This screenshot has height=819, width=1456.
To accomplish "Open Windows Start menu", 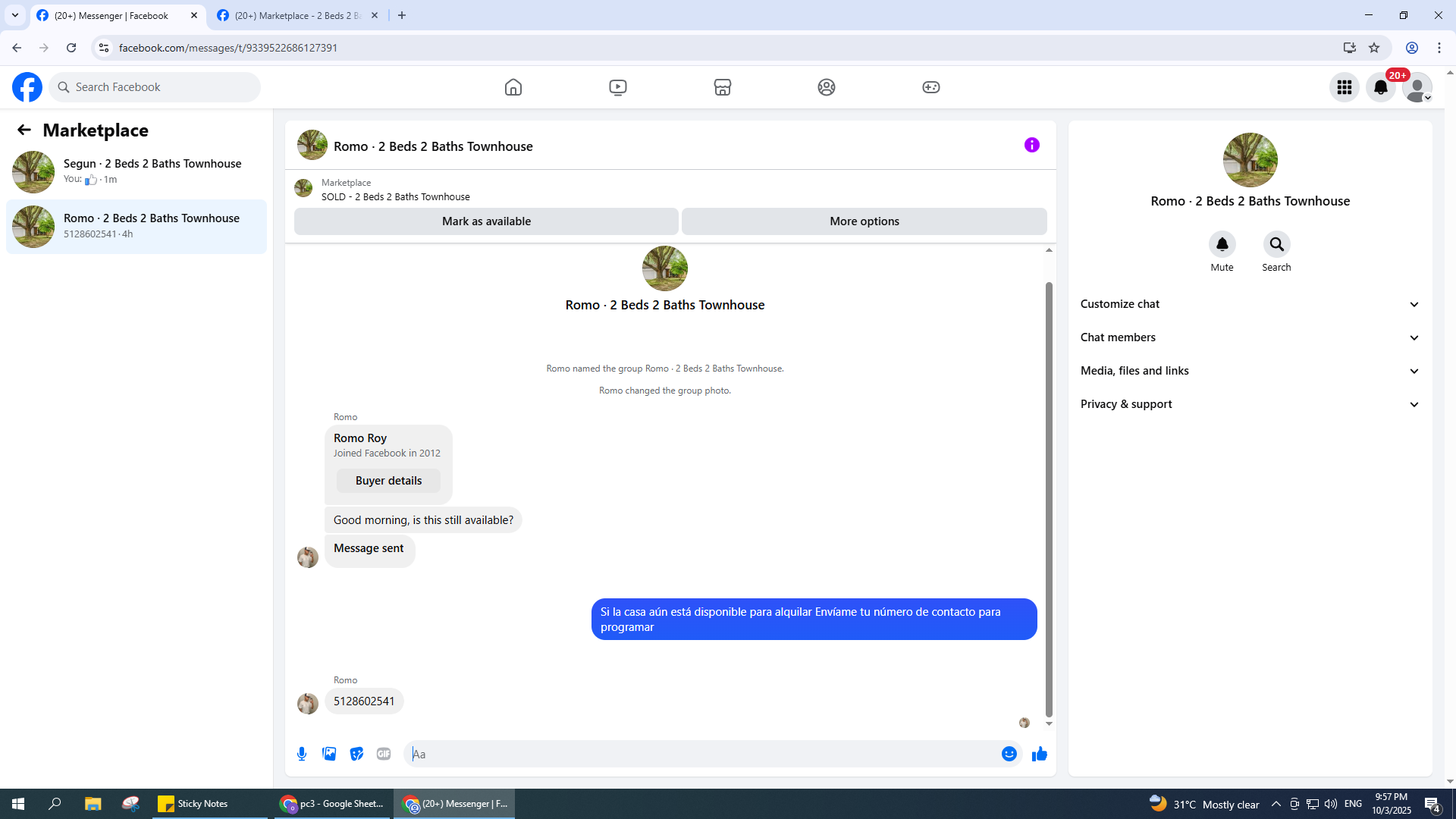I will click(x=18, y=804).
